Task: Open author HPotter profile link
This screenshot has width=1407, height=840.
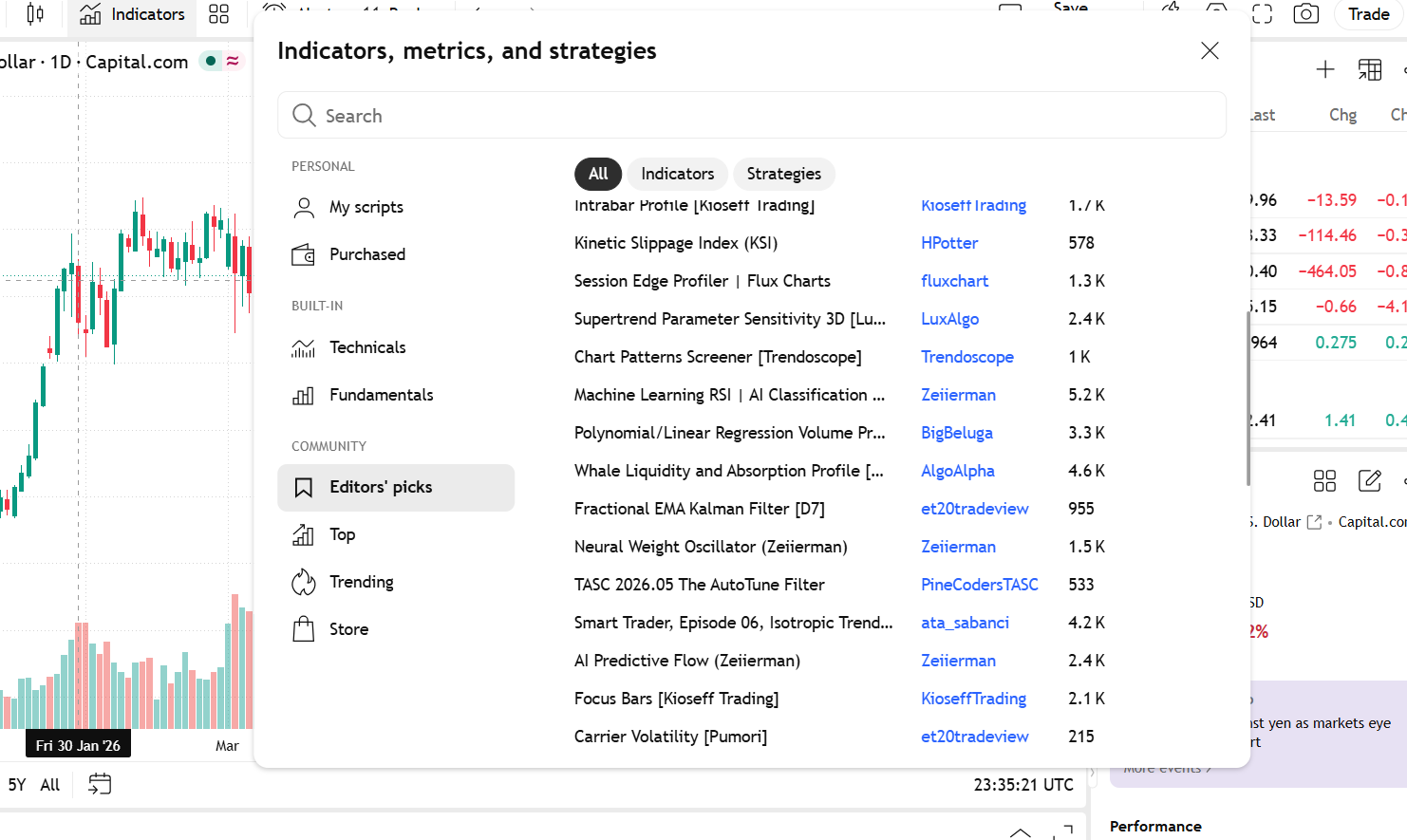Action: click(949, 243)
